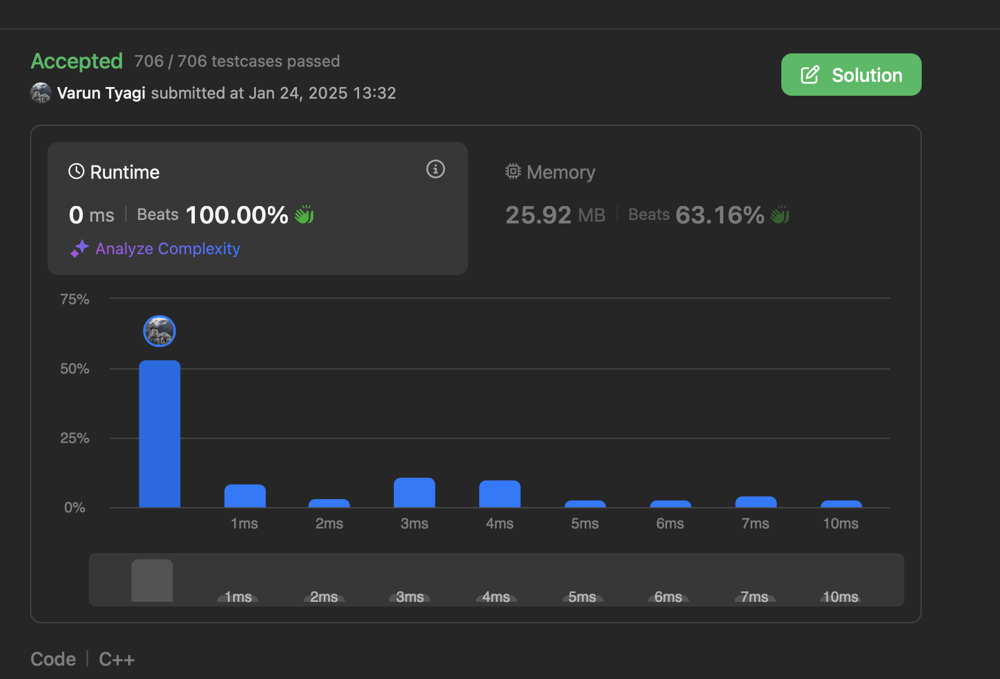Click the memory clapping hands icon

pos(779,215)
